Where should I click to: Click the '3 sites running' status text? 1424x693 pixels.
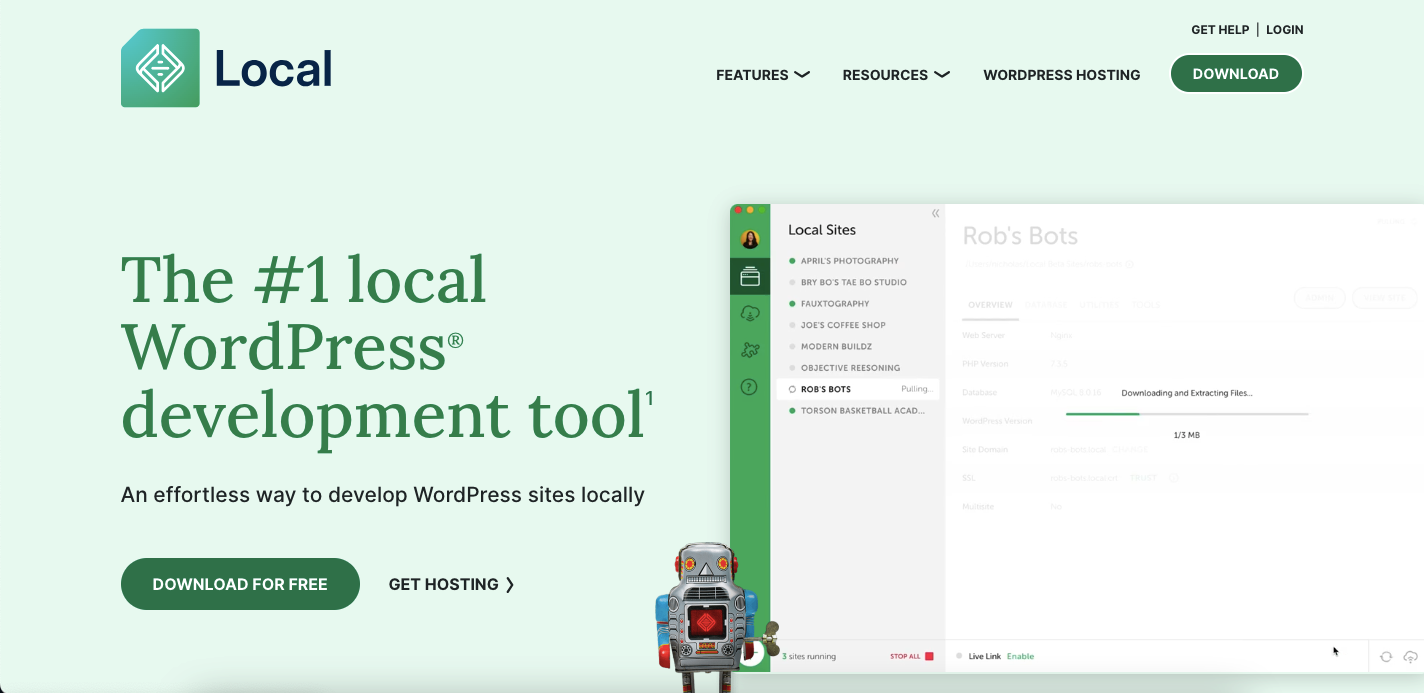tap(809, 657)
